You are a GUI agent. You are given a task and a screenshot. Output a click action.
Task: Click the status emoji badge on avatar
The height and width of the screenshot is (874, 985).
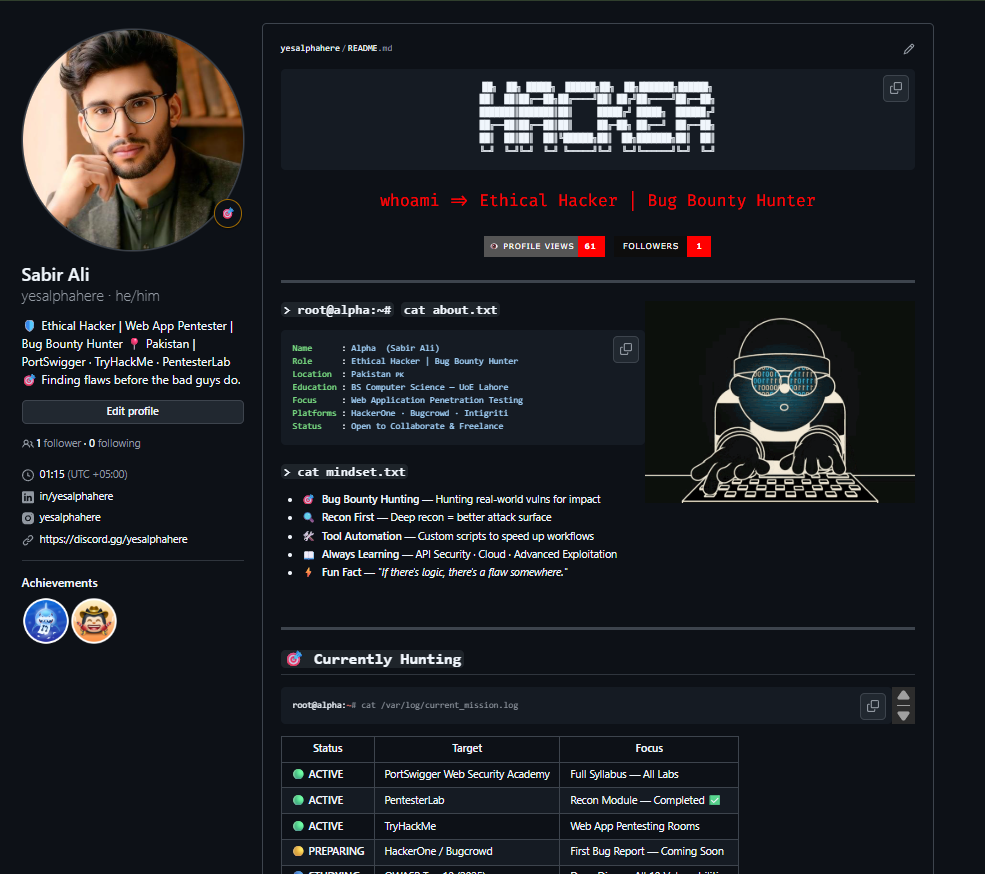click(x=228, y=213)
